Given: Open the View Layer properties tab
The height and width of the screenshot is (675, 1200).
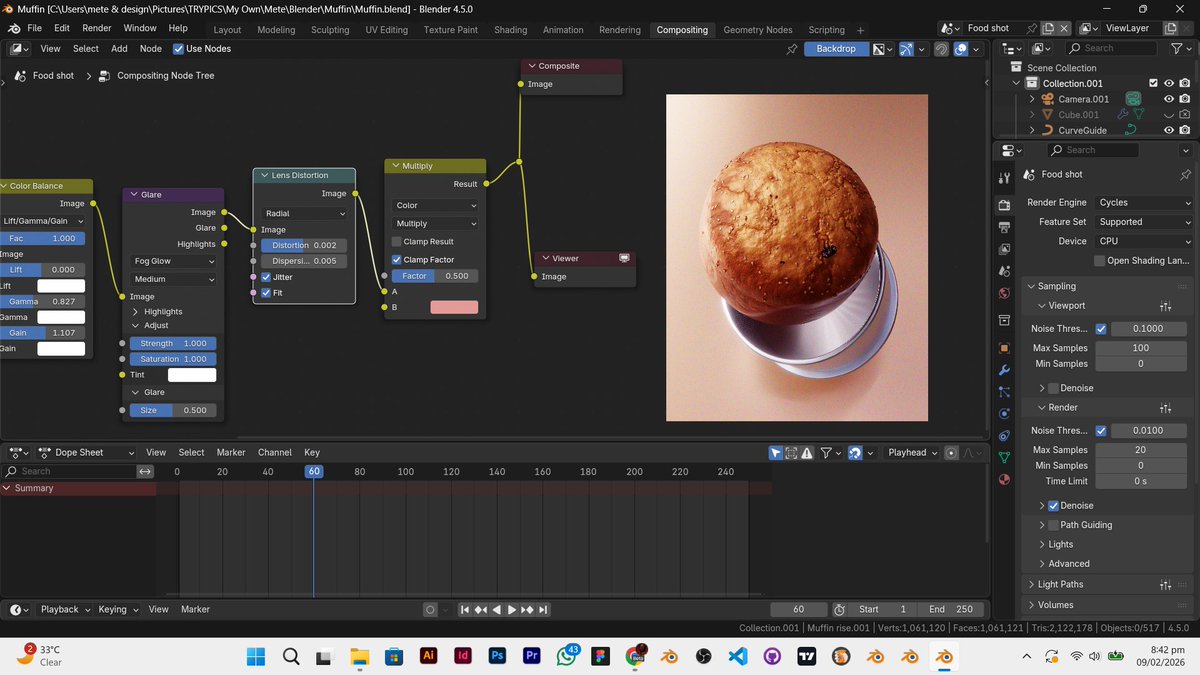Looking at the screenshot, I should 1004,249.
